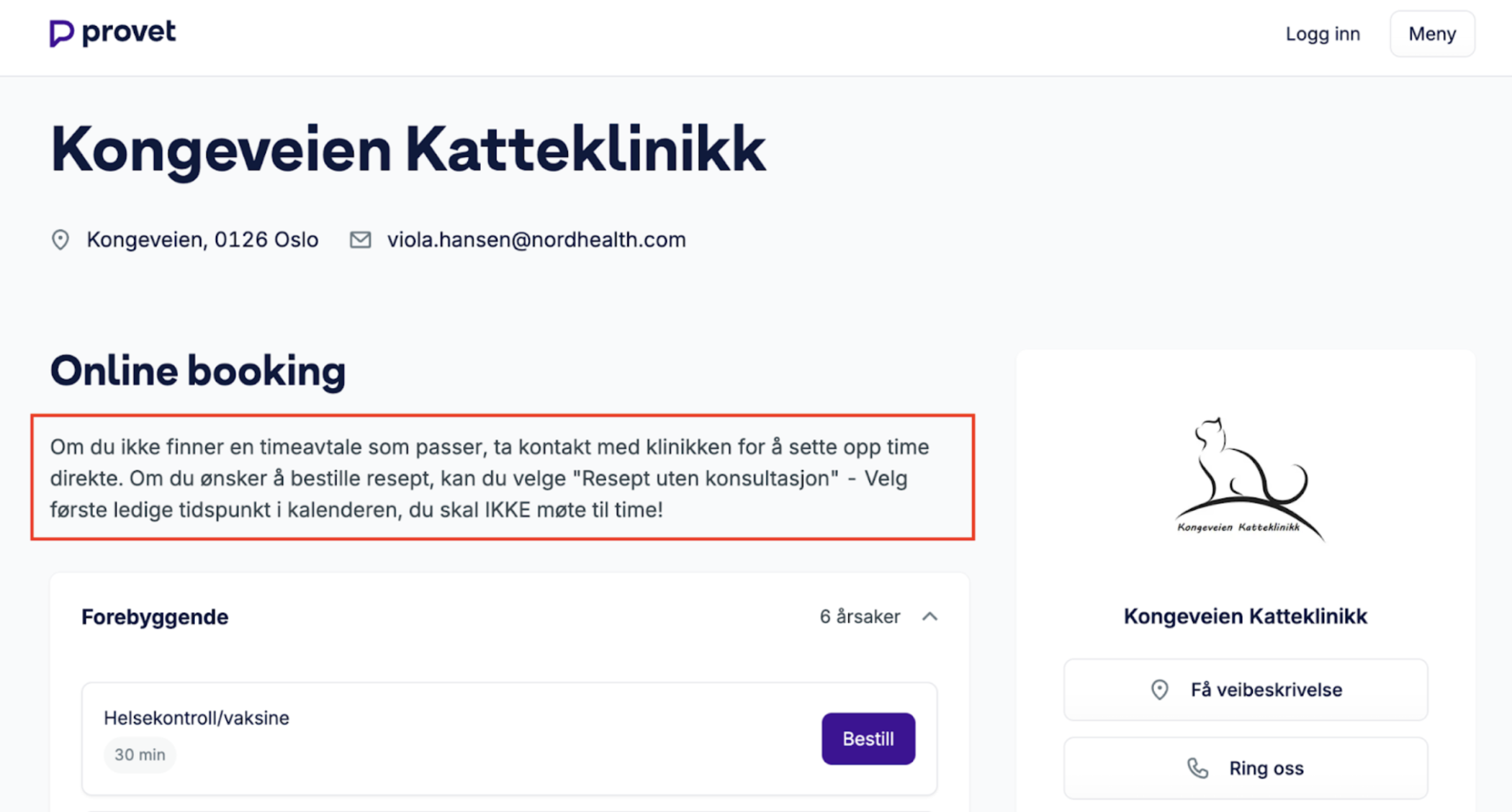Click the 30 min duration badge
The image size is (1512, 812).
[x=140, y=754]
